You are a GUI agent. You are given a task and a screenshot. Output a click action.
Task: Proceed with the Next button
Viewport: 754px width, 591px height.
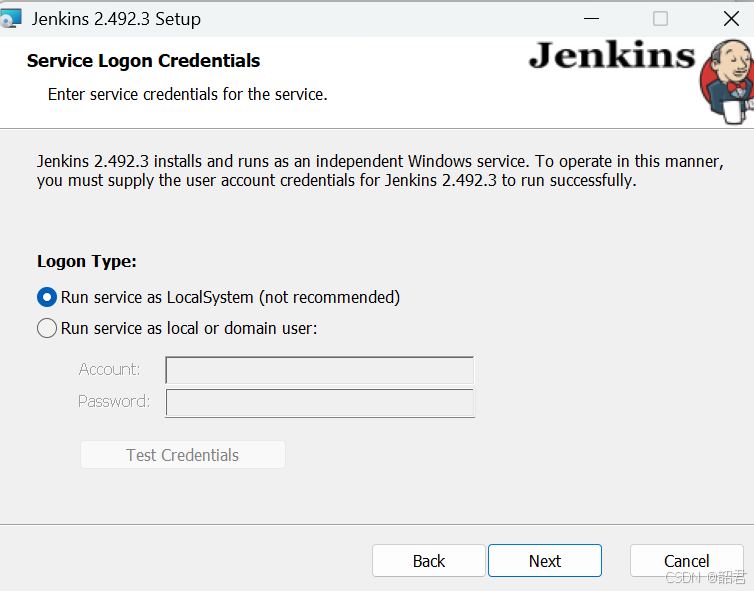click(545, 561)
